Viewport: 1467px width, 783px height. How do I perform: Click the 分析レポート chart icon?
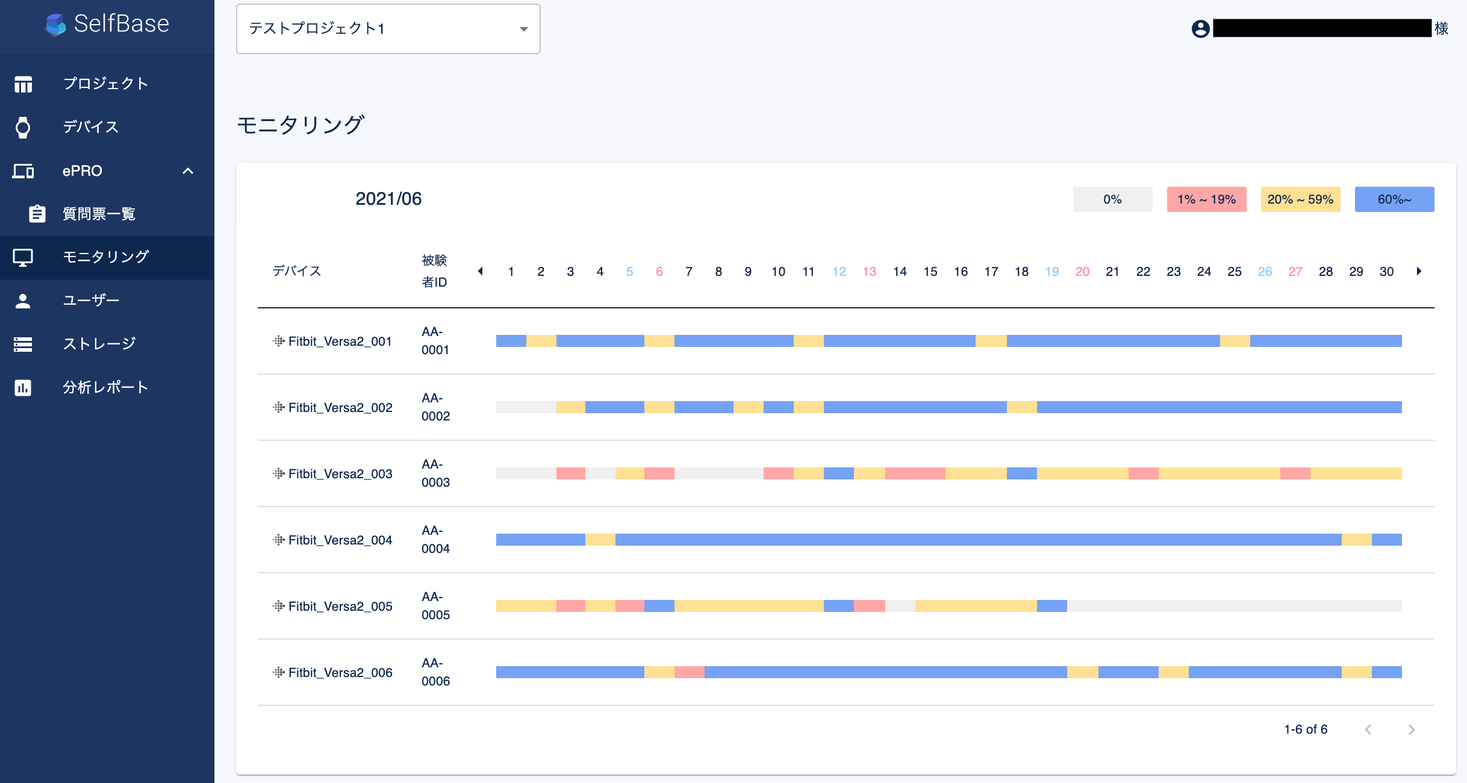(23, 387)
